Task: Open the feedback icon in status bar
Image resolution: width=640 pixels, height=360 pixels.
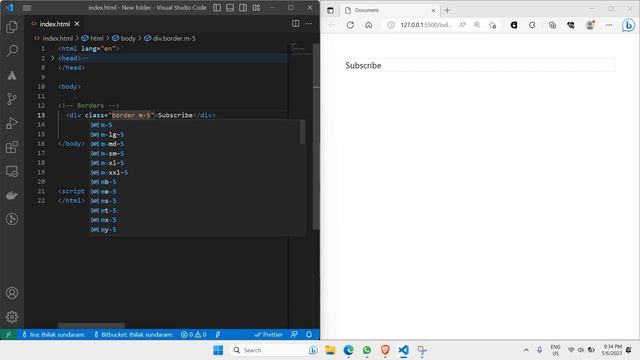Action: [294, 334]
